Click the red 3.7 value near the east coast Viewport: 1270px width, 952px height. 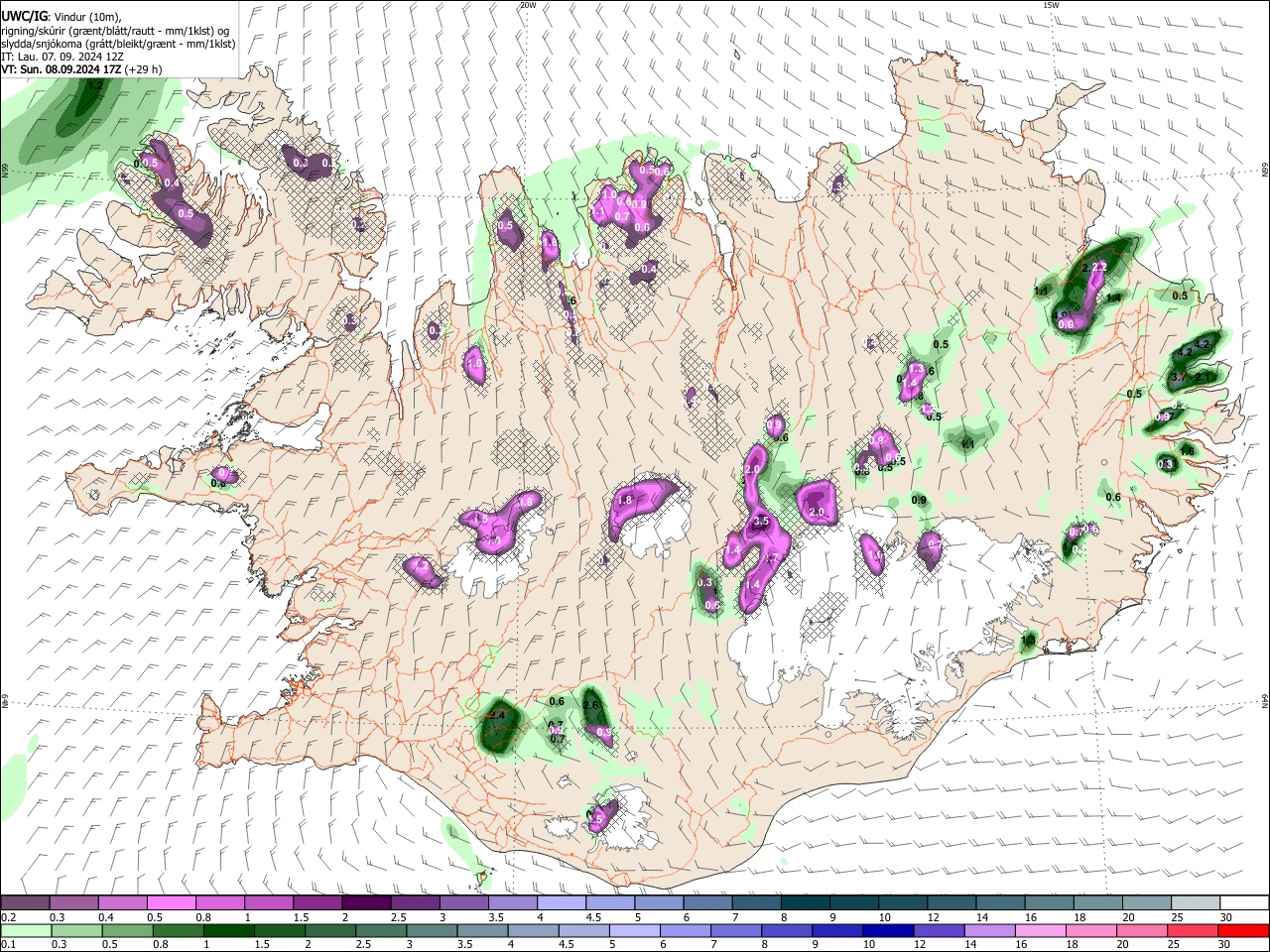(x=1179, y=377)
